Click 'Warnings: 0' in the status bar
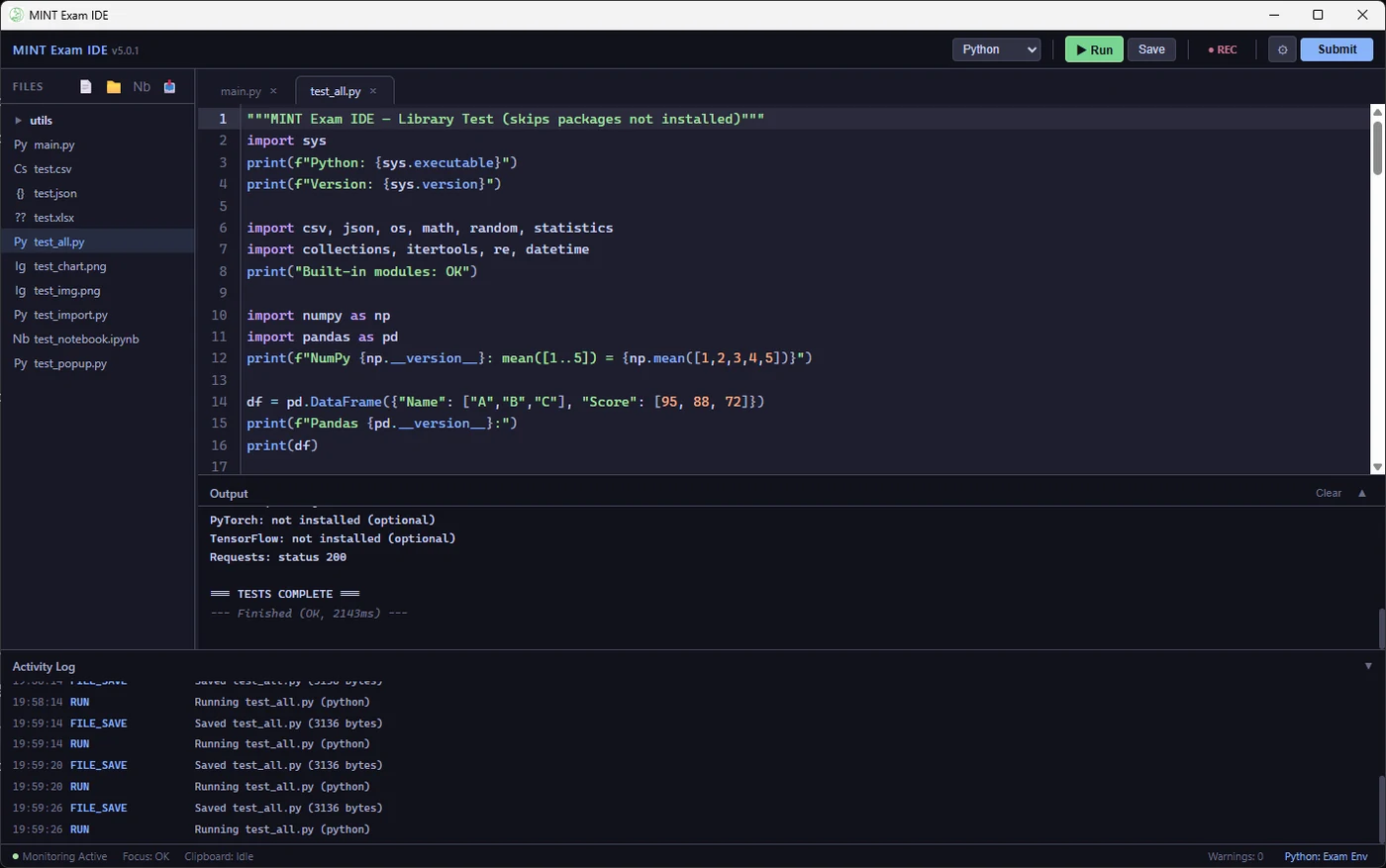The image size is (1386, 868). coord(1236,857)
